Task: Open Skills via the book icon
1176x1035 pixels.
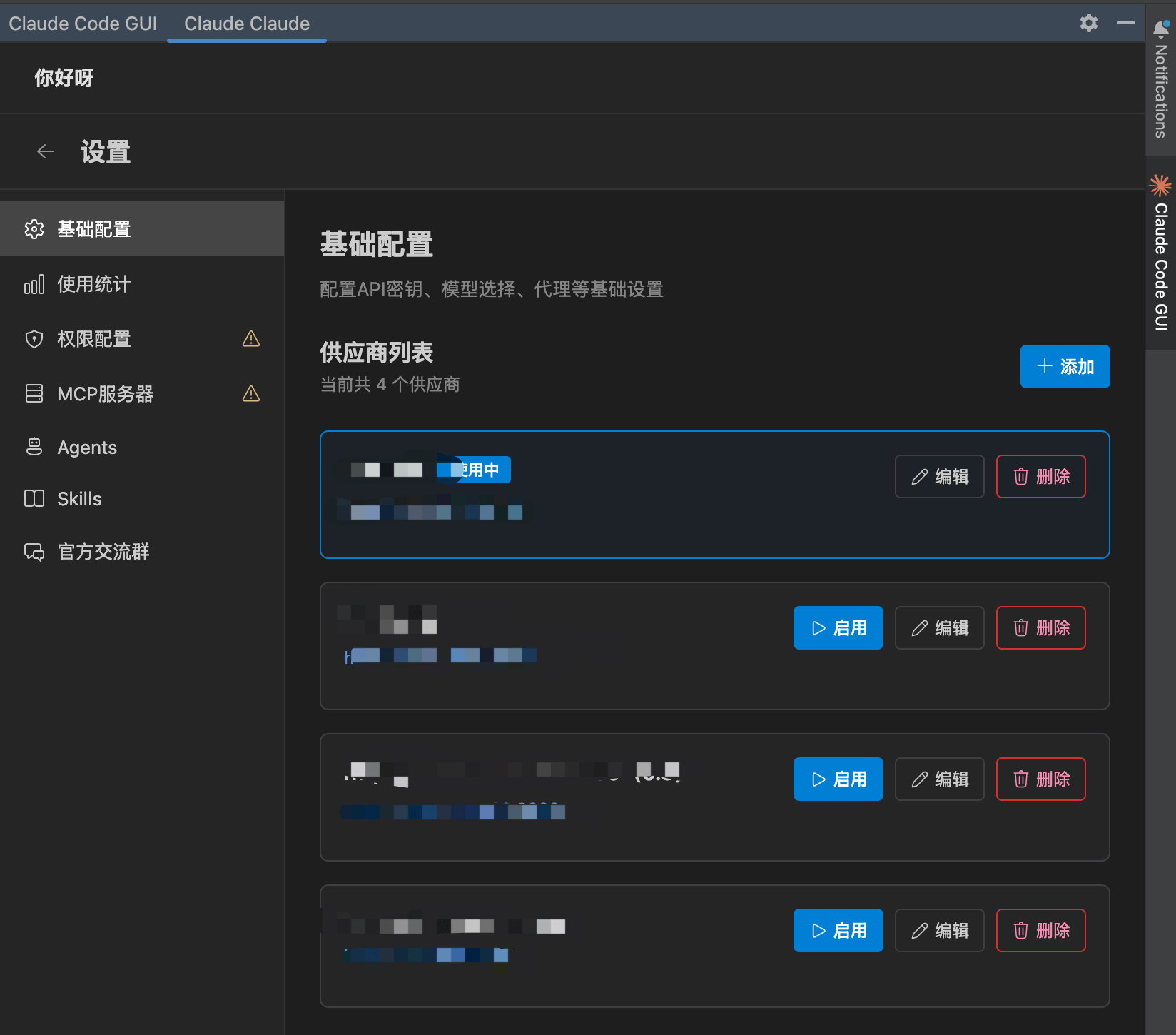Action: (x=34, y=498)
